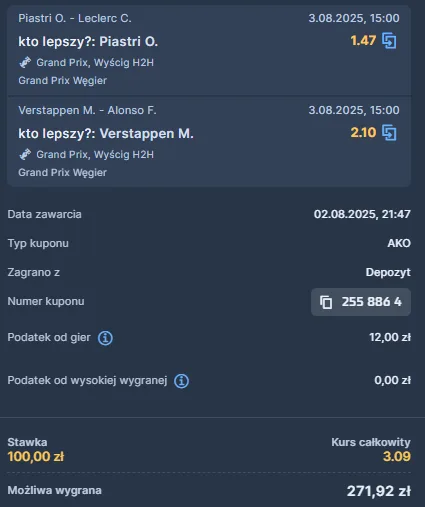This screenshot has width=425, height=507.
Task: Copy the Verstappen M. bet selection
Action: coord(389,133)
